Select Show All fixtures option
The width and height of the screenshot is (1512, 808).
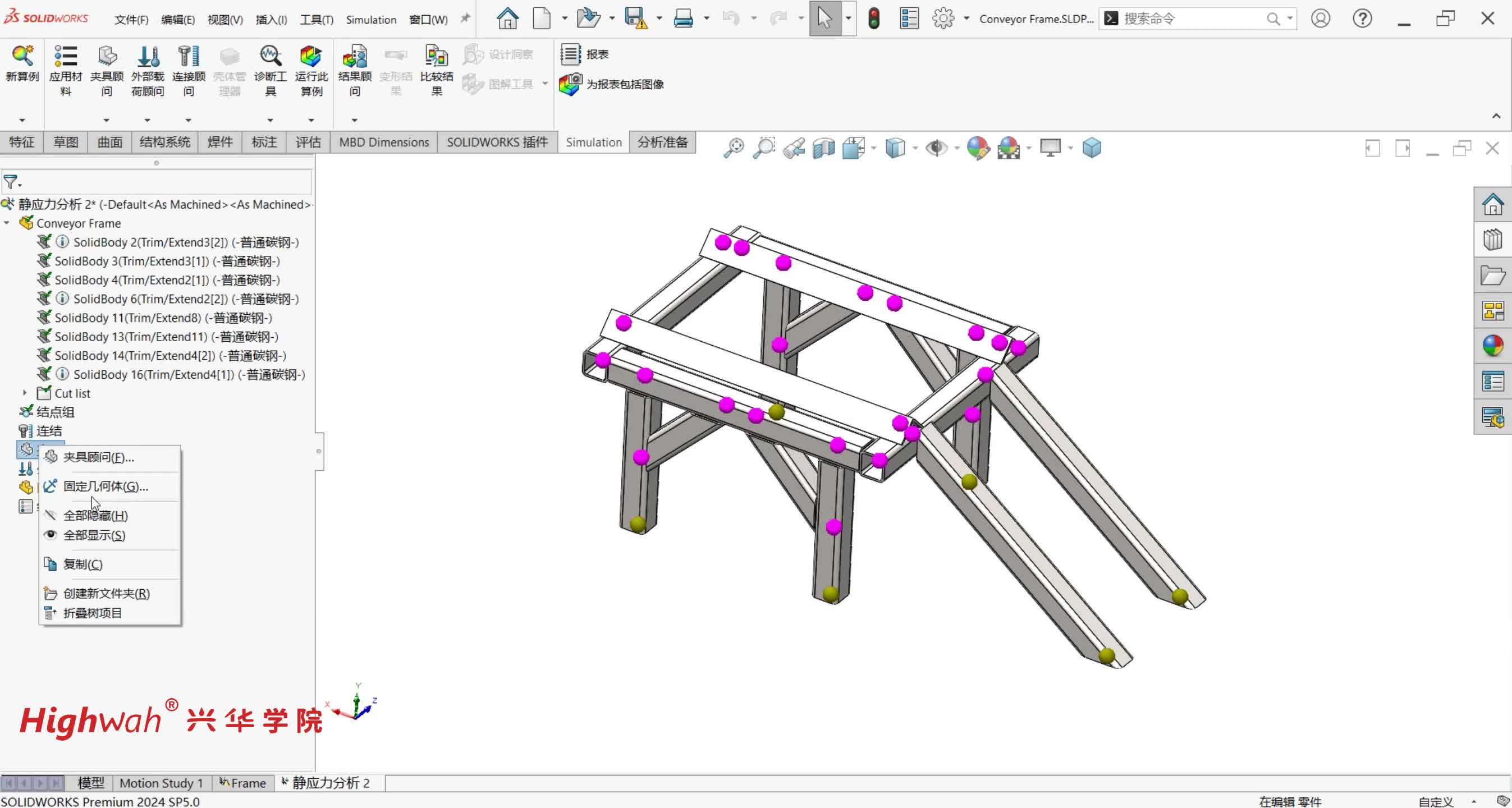pyautogui.click(x=94, y=535)
